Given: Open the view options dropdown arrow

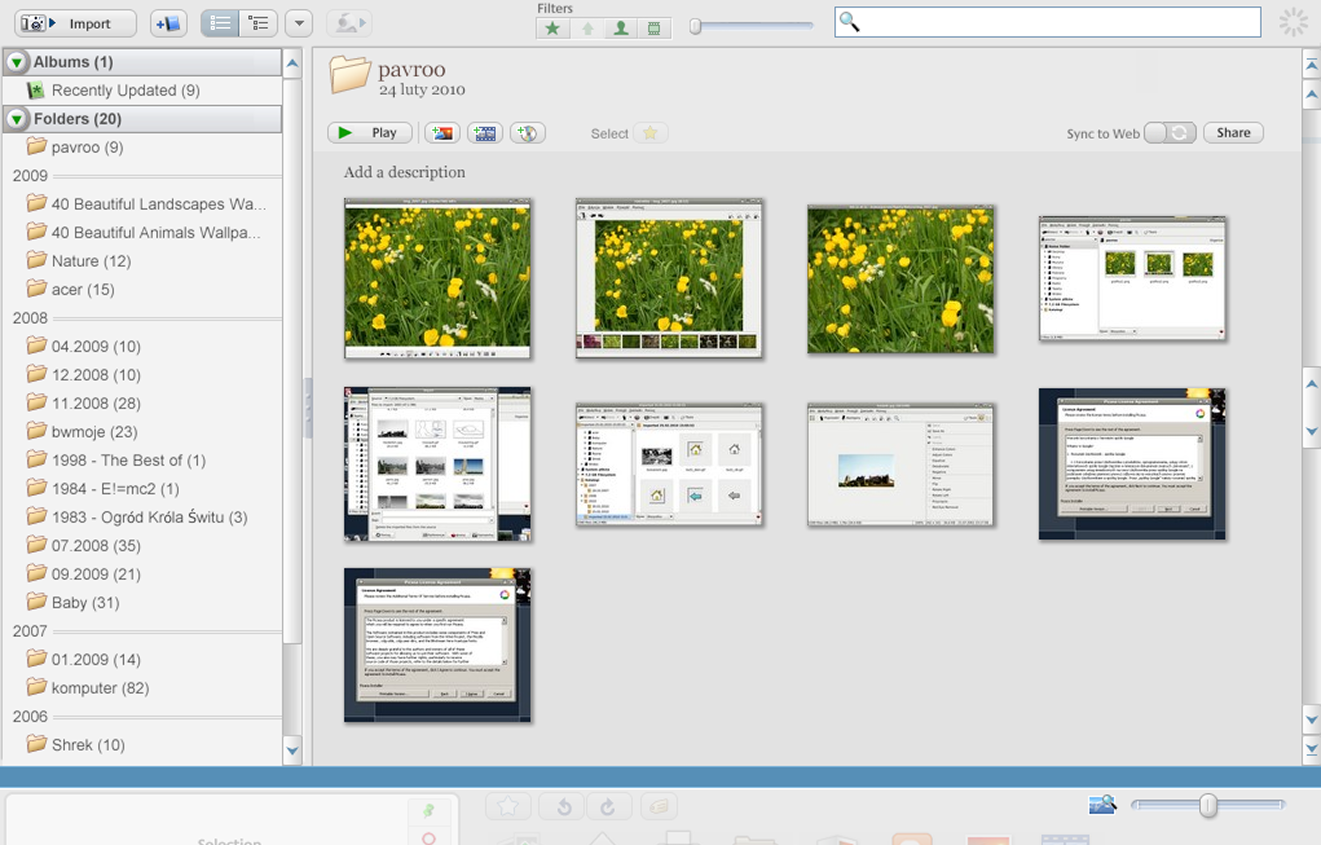Looking at the screenshot, I should 298,23.
